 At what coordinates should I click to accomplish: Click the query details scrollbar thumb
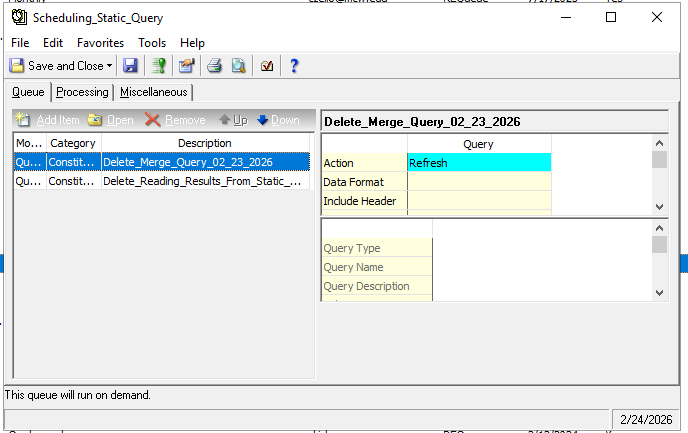pyautogui.click(x=659, y=245)
